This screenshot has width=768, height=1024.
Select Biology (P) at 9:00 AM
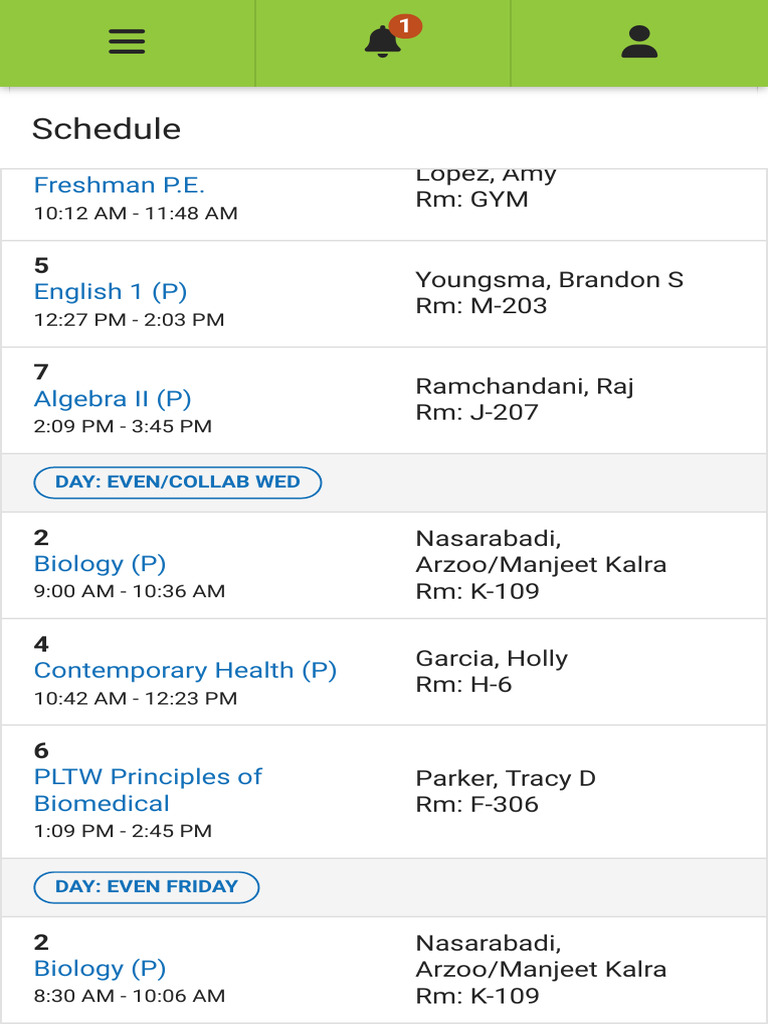pyautogui.click(x=100, y=564)
